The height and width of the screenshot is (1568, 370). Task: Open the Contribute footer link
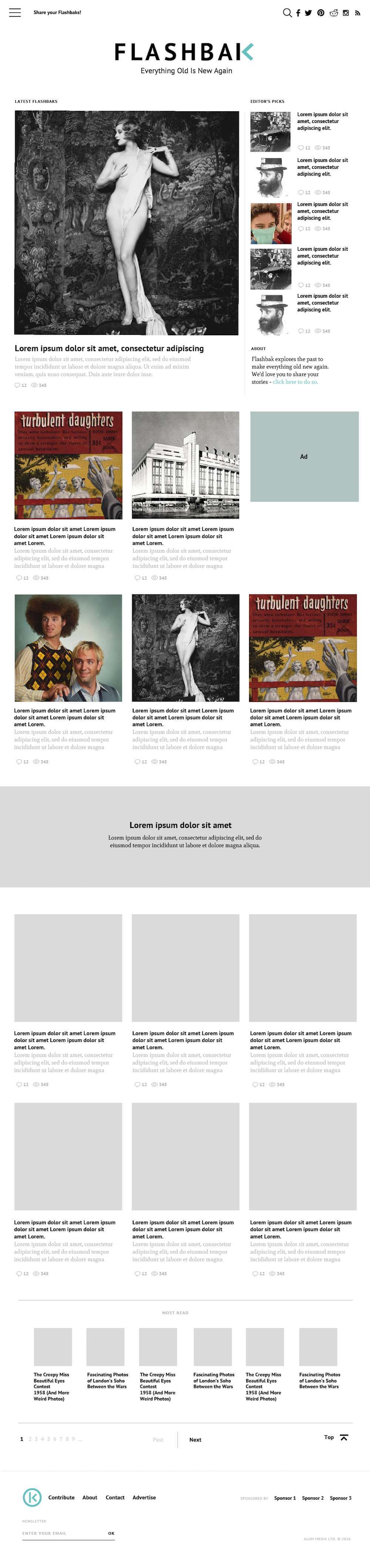coord(61,1497)
